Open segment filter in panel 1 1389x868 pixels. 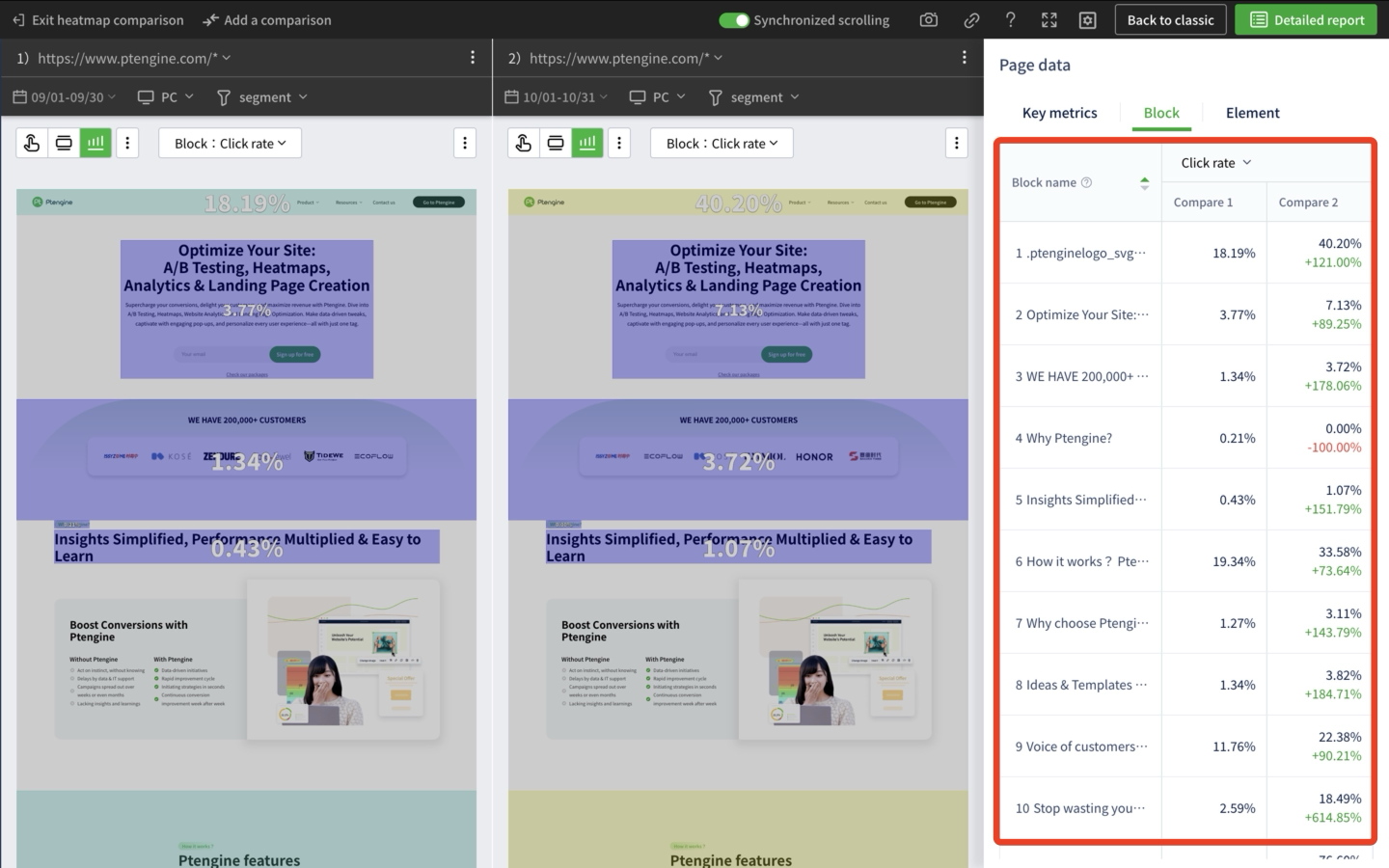click(262, 97)
